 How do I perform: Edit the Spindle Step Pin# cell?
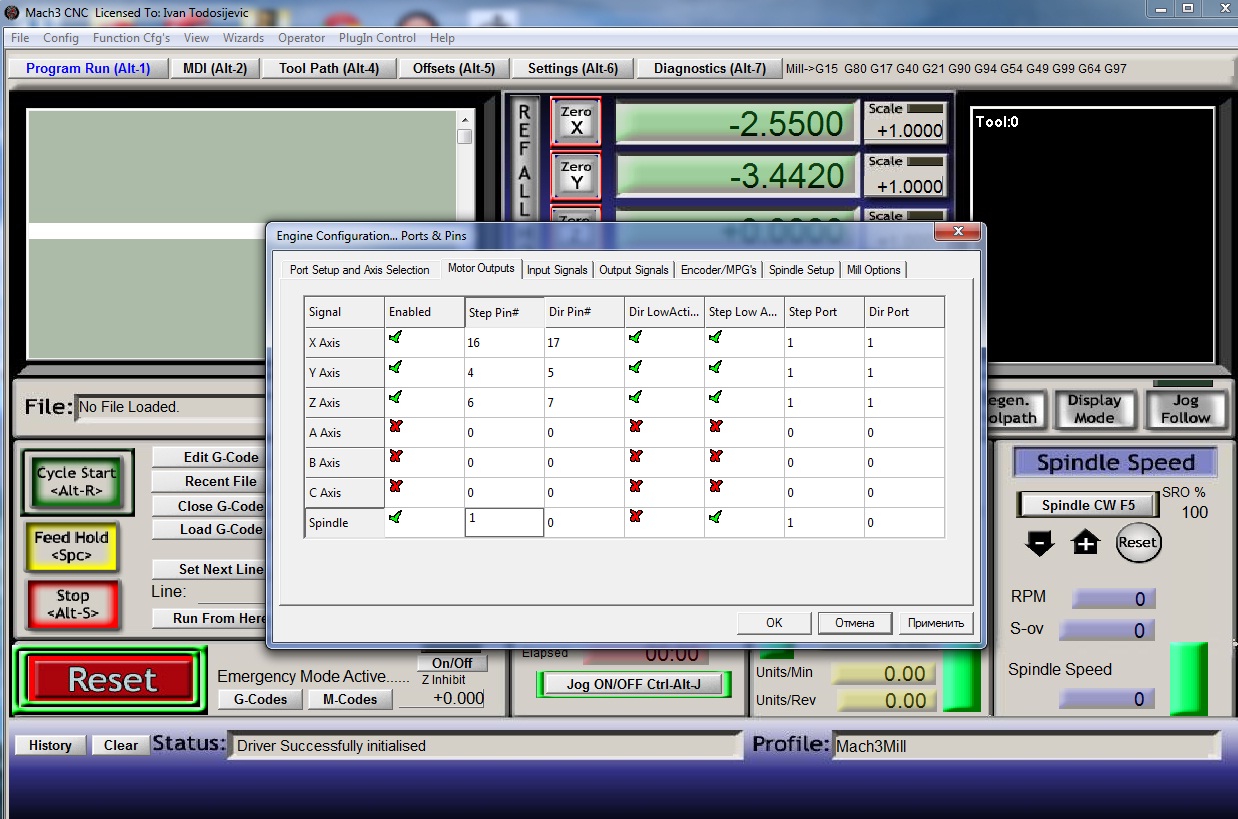(x=504, y=522)
